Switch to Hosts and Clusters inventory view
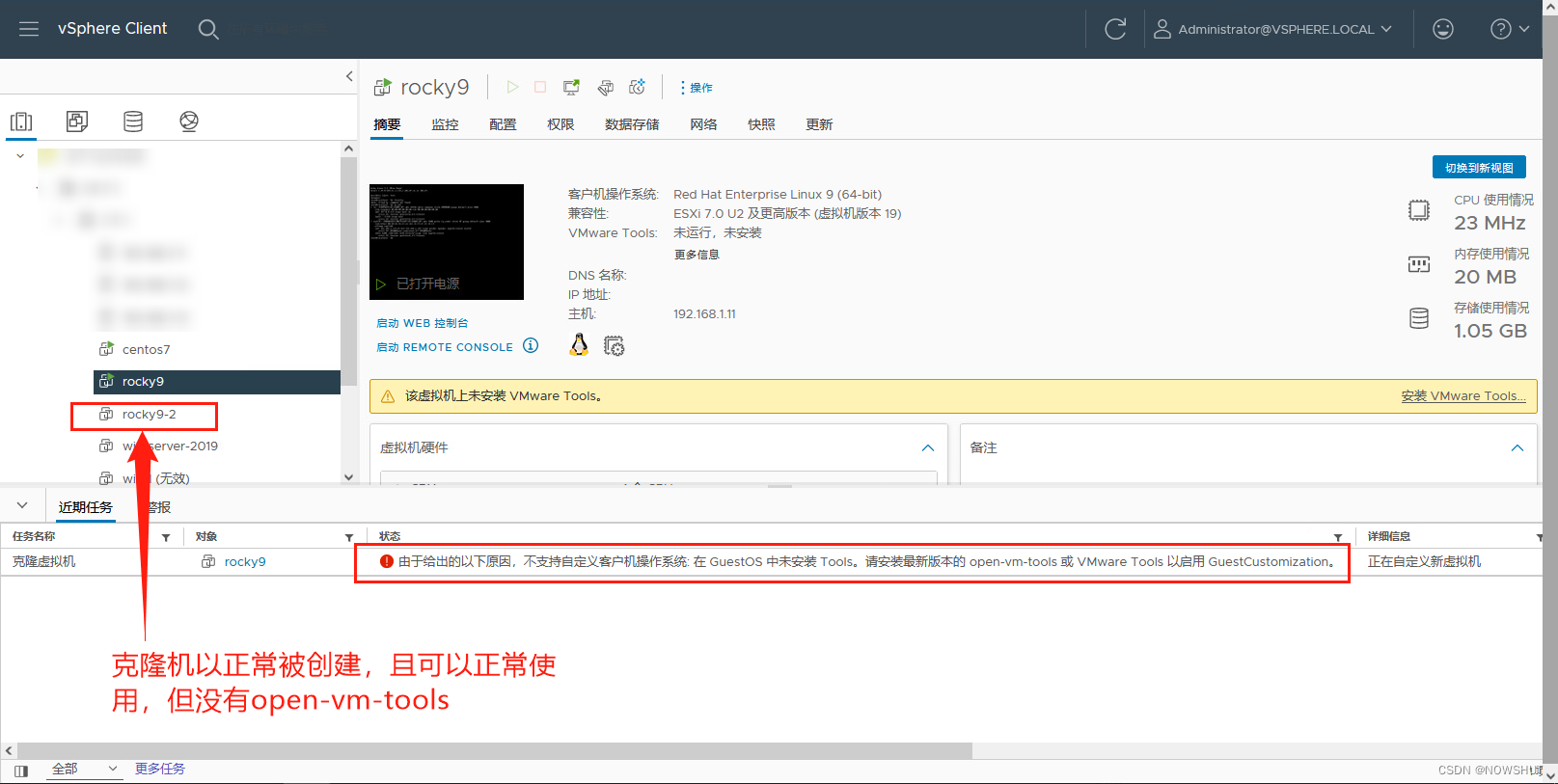The height and width of the screenshot is (784, 1558). click(x=21, y=122)
